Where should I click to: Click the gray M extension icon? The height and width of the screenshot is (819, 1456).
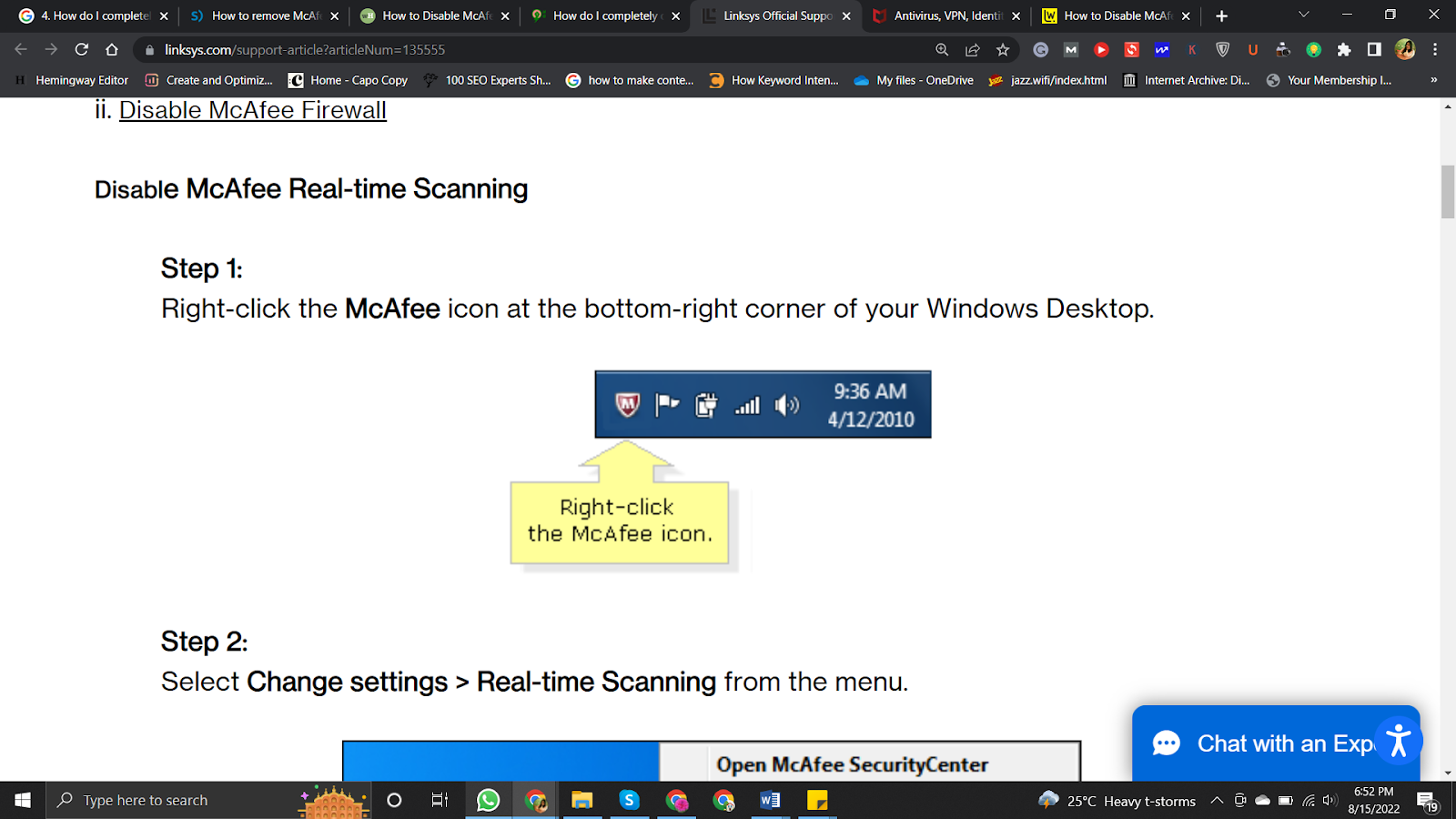pyautogui.click(x=1071, y=50)
